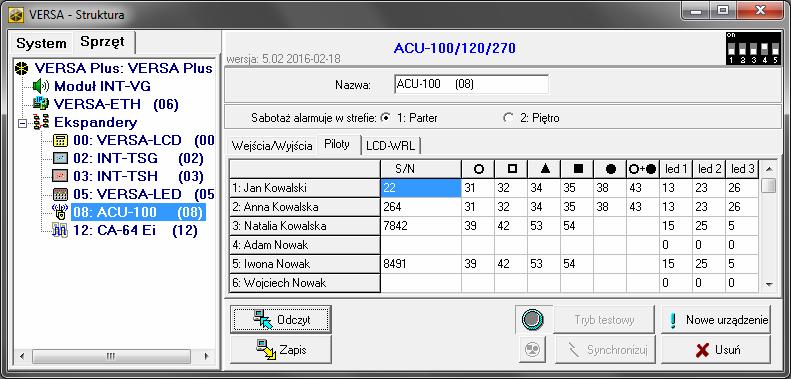Image resolution: width=791 pixels, height=379 pixels.
Task: Click the 08: ACU-100 wireless controller icon
Action: click(x=61, y=212)
